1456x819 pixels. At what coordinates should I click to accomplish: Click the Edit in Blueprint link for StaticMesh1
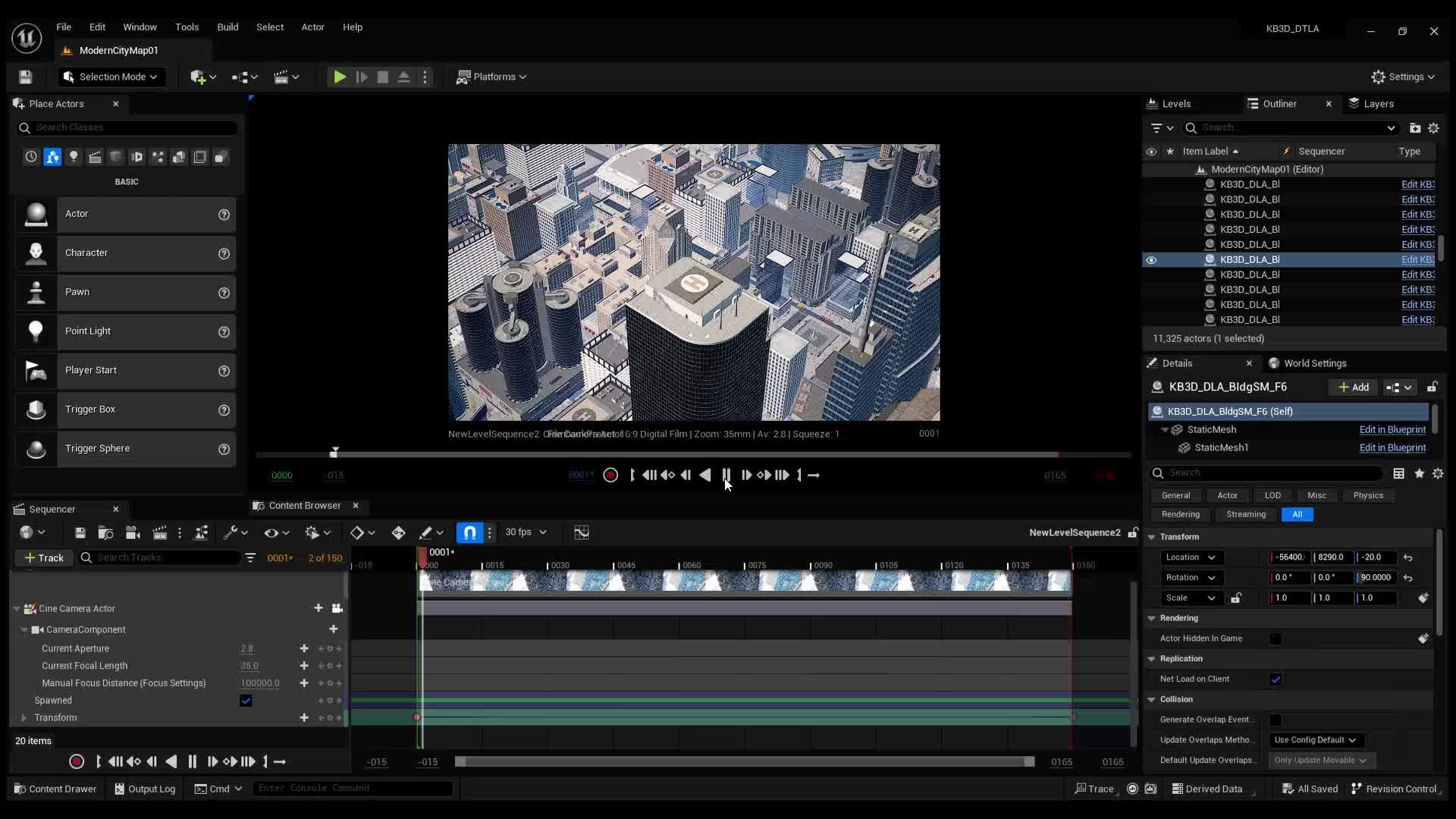tap(1392, 448)
